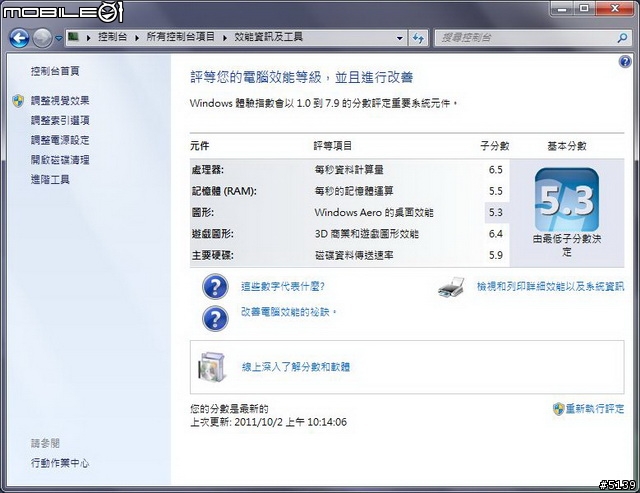Click Windows Aero 的桌面效能 description text
Image resolution: width=640 pixels, height=493 pixels.
374,212
